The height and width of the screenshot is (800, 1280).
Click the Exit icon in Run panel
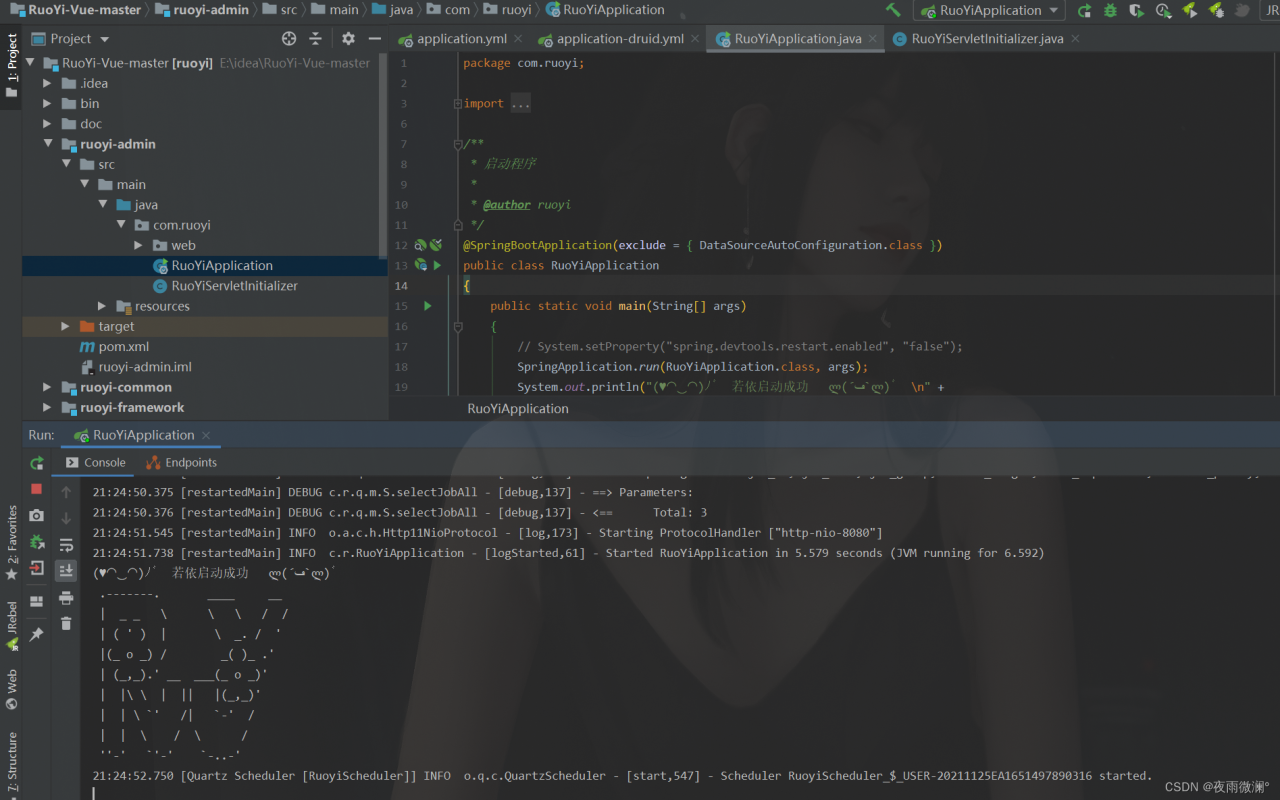click(x=37, y=568)
